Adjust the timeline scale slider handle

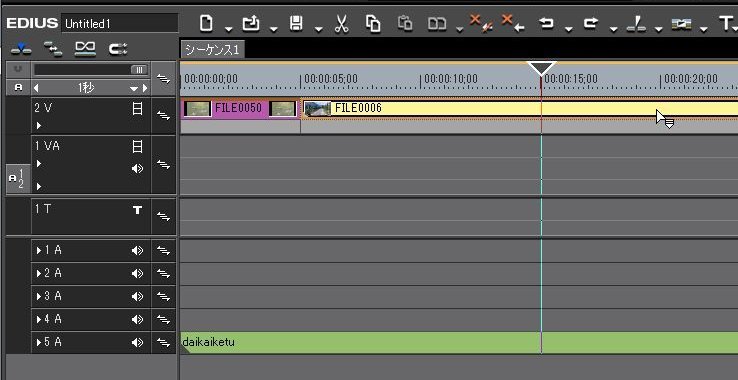point(139,70)
